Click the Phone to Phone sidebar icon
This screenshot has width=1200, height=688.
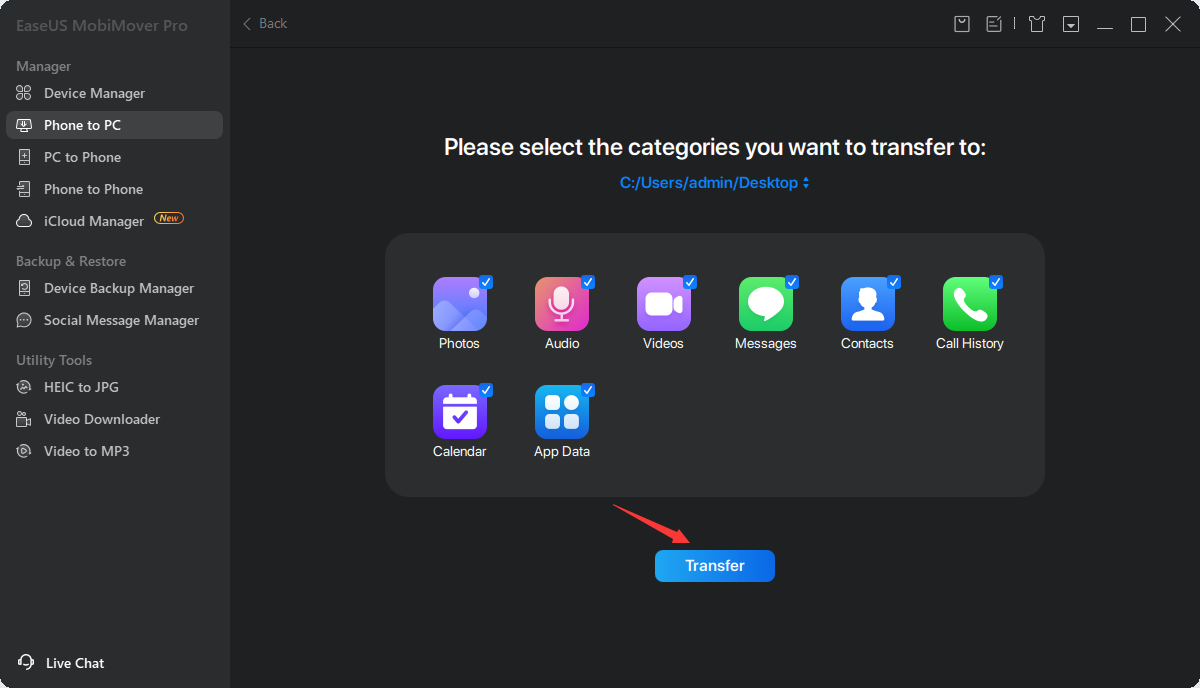(x=24, y=189)
